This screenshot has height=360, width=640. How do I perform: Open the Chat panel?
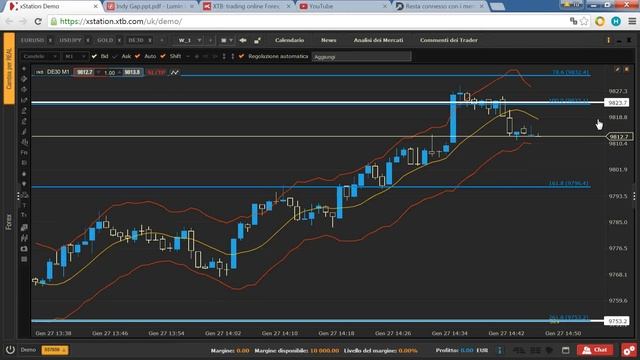595,350
